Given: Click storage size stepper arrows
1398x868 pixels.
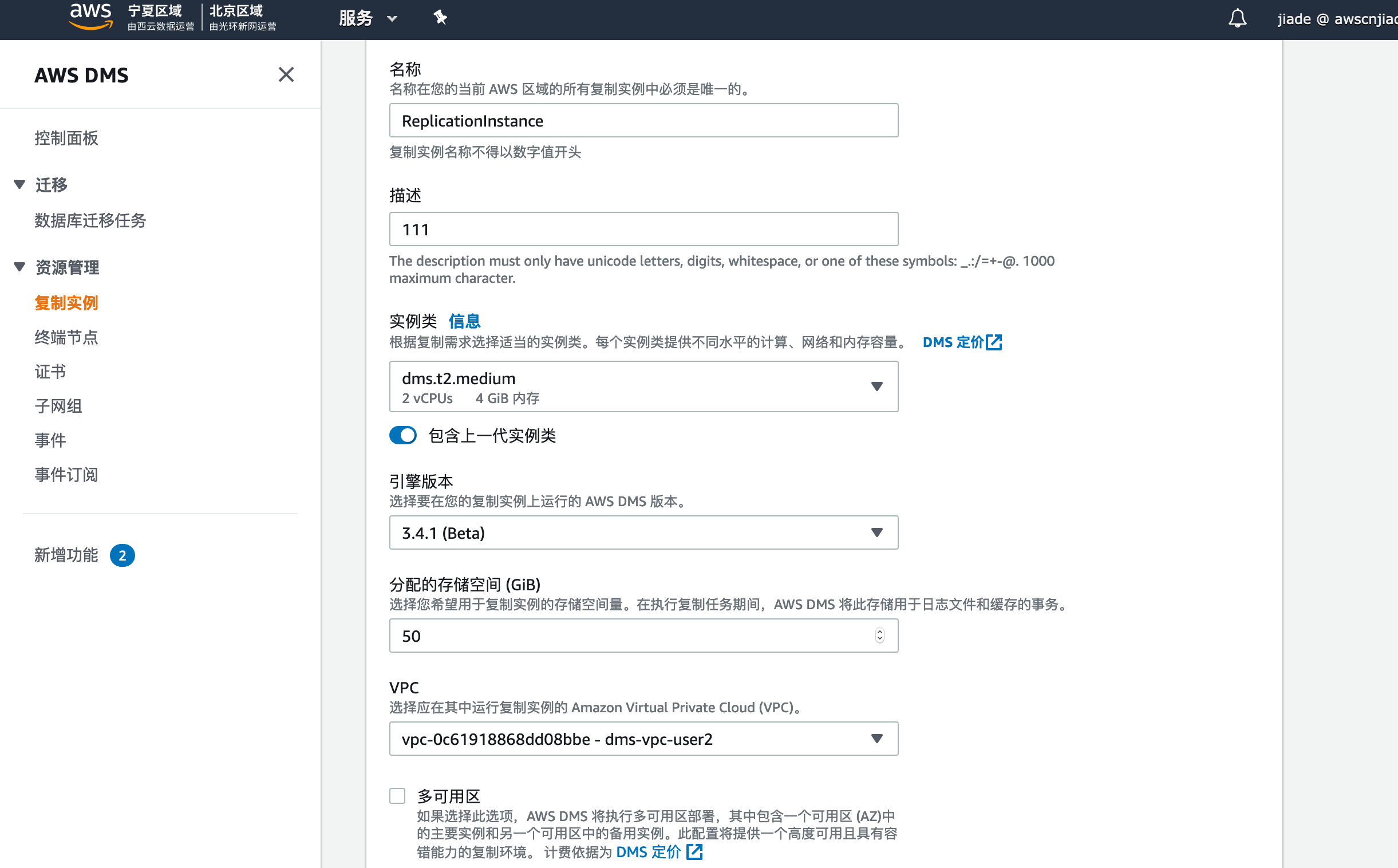Looking at the screenshot, I should 879,636.
